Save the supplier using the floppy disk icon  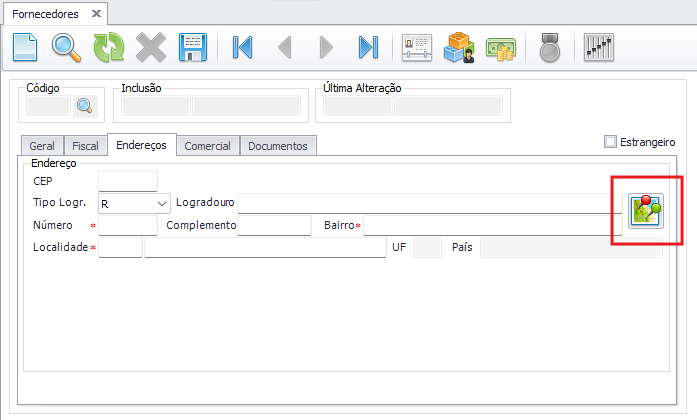pos(192,47)
